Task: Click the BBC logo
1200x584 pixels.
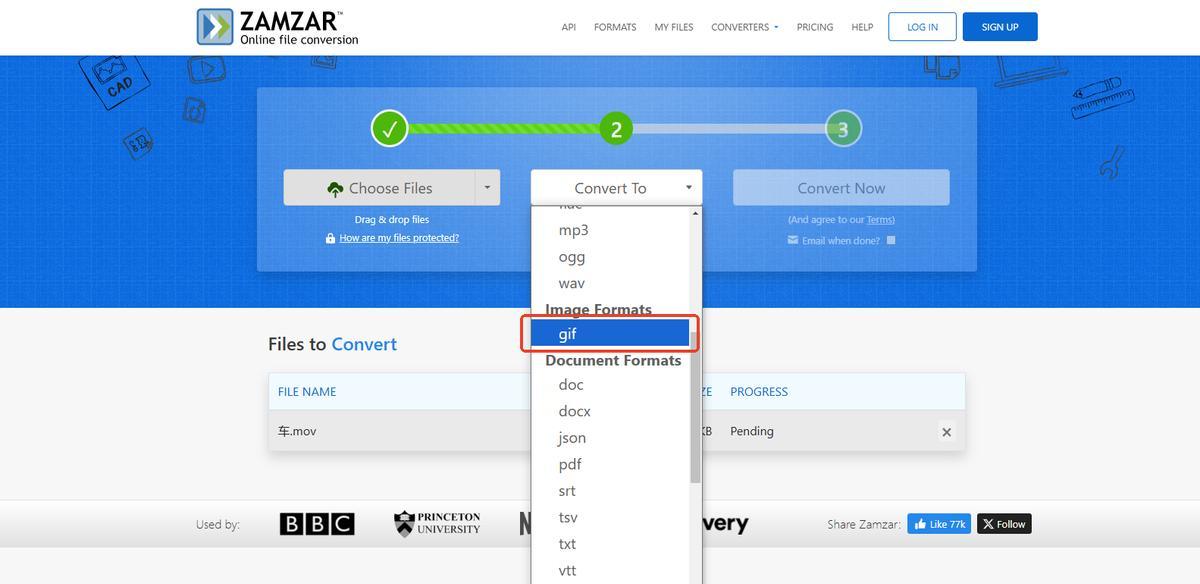Action: tap(316, 524)
